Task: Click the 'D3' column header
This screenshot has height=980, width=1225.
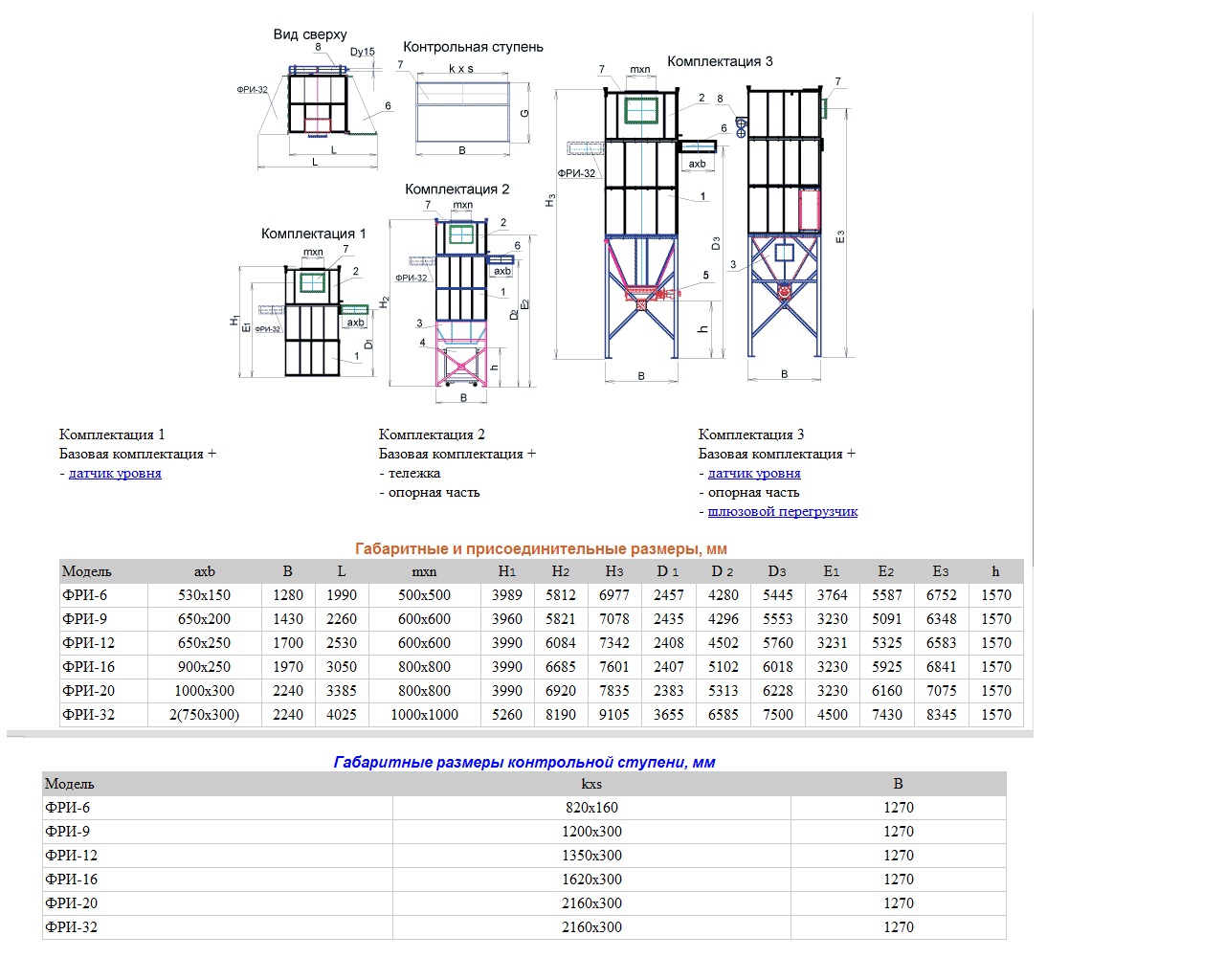Action: pos(777,571)
